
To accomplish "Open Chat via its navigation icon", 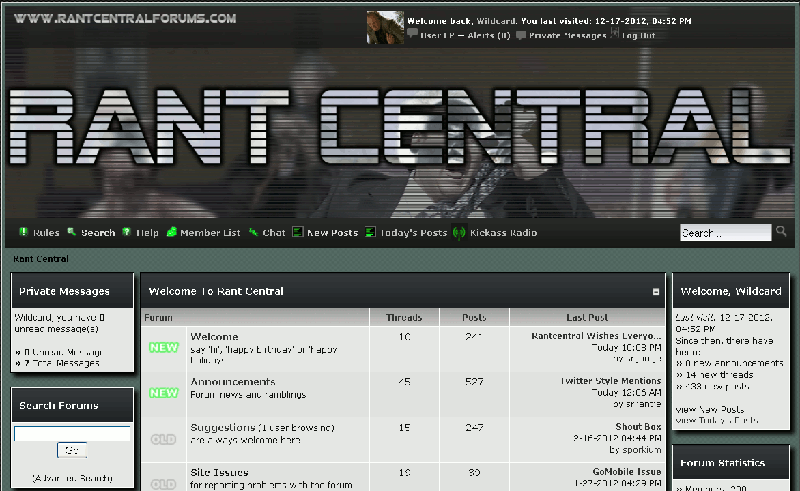I will tap(254, 233).
